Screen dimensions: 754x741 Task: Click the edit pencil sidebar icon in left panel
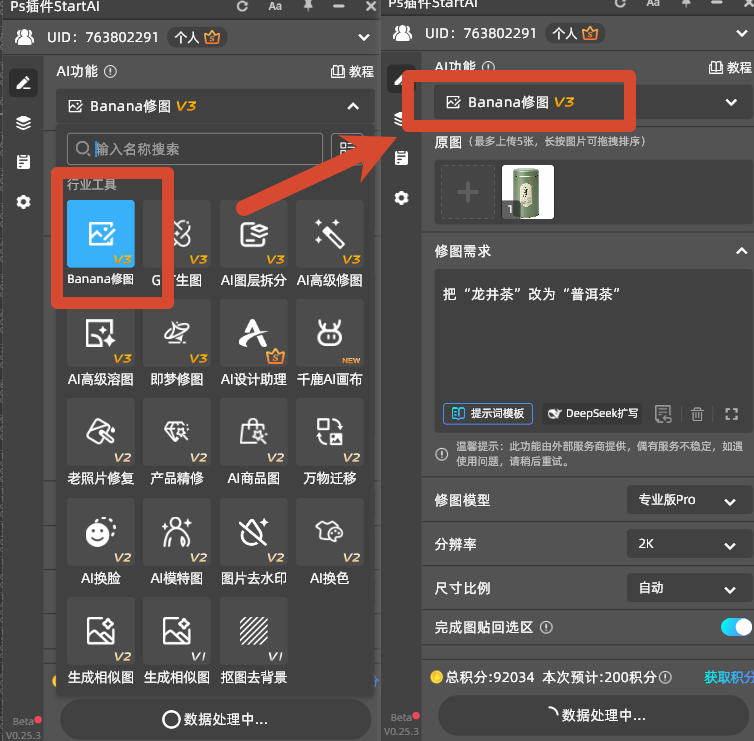click(x=23, y=83)
